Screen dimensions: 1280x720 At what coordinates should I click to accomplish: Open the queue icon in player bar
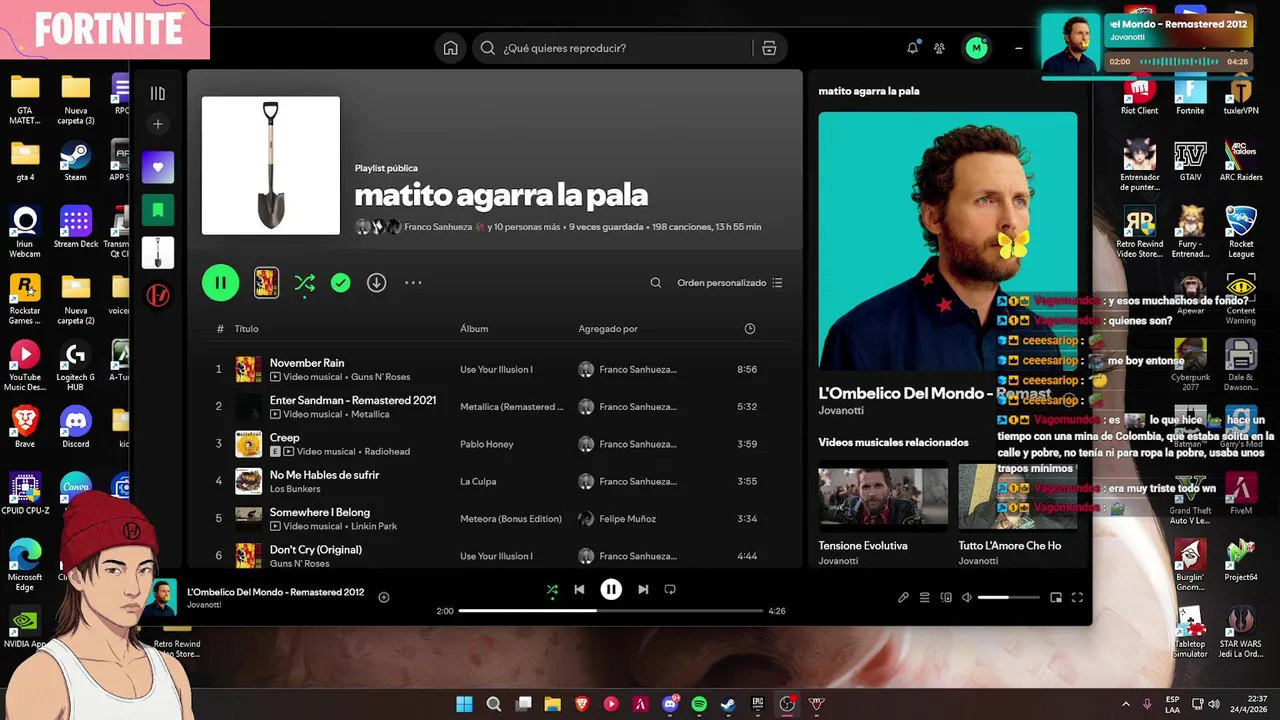(925, 598)
